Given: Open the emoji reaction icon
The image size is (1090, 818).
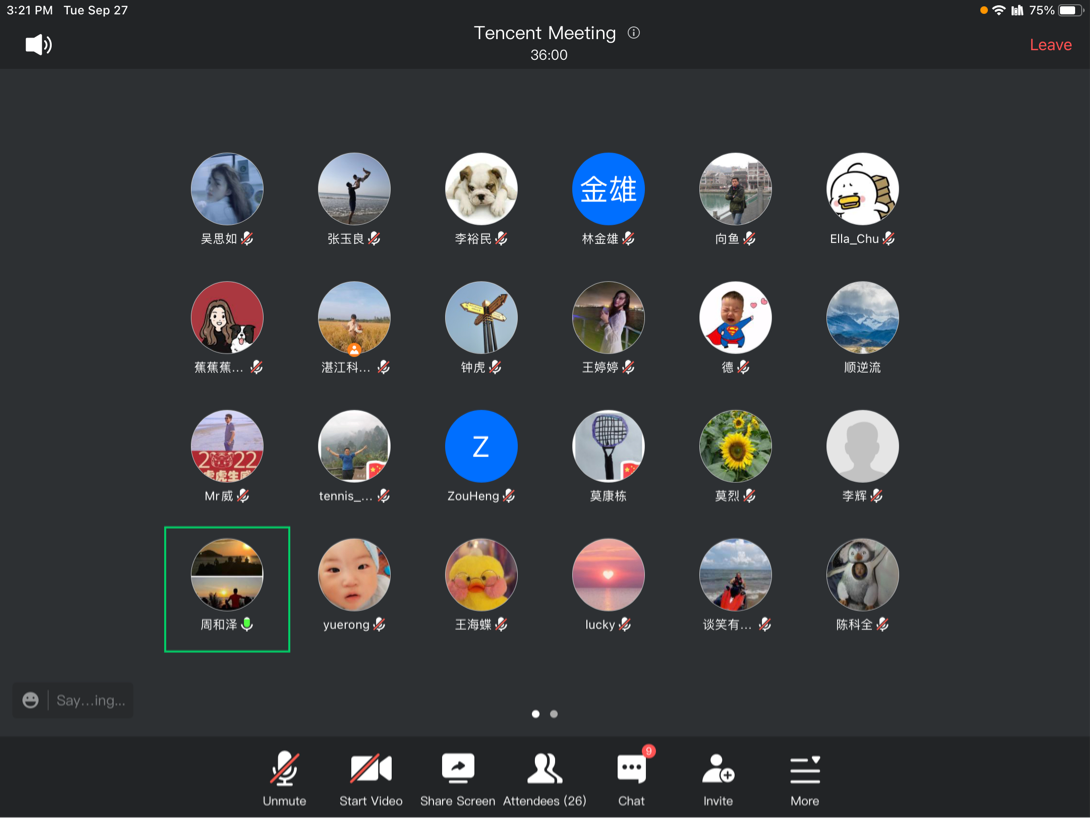Looking at the screenshot, I should (x=30, y=700).
